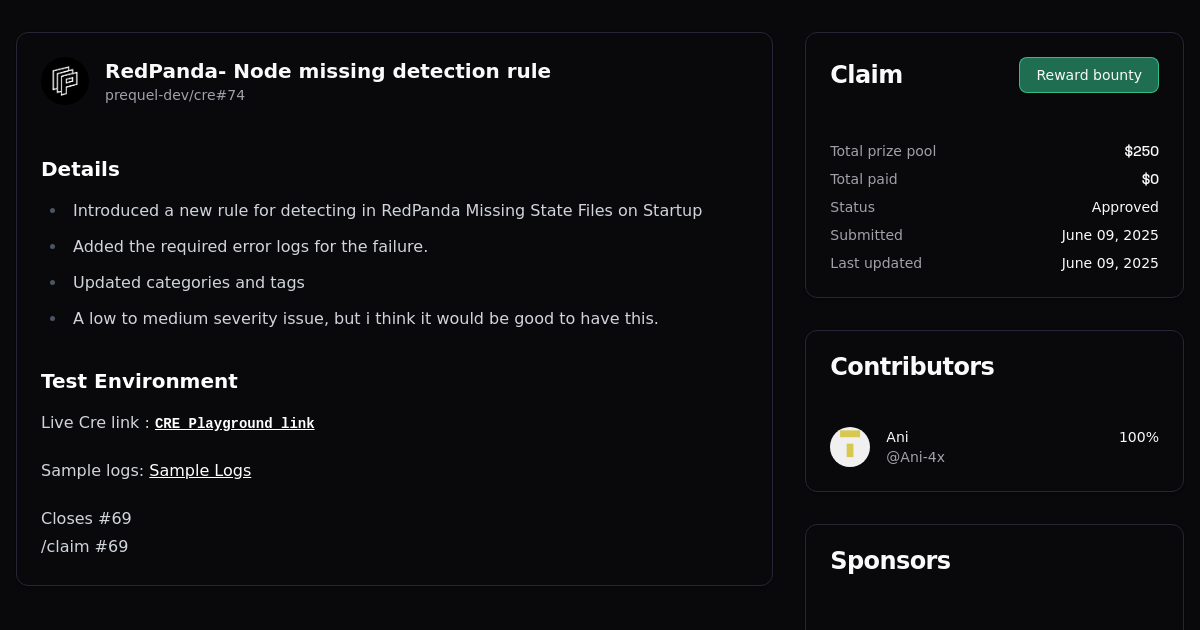Click the Total paid $0 value
The image size is (1200, 630).
(1151, 179)
